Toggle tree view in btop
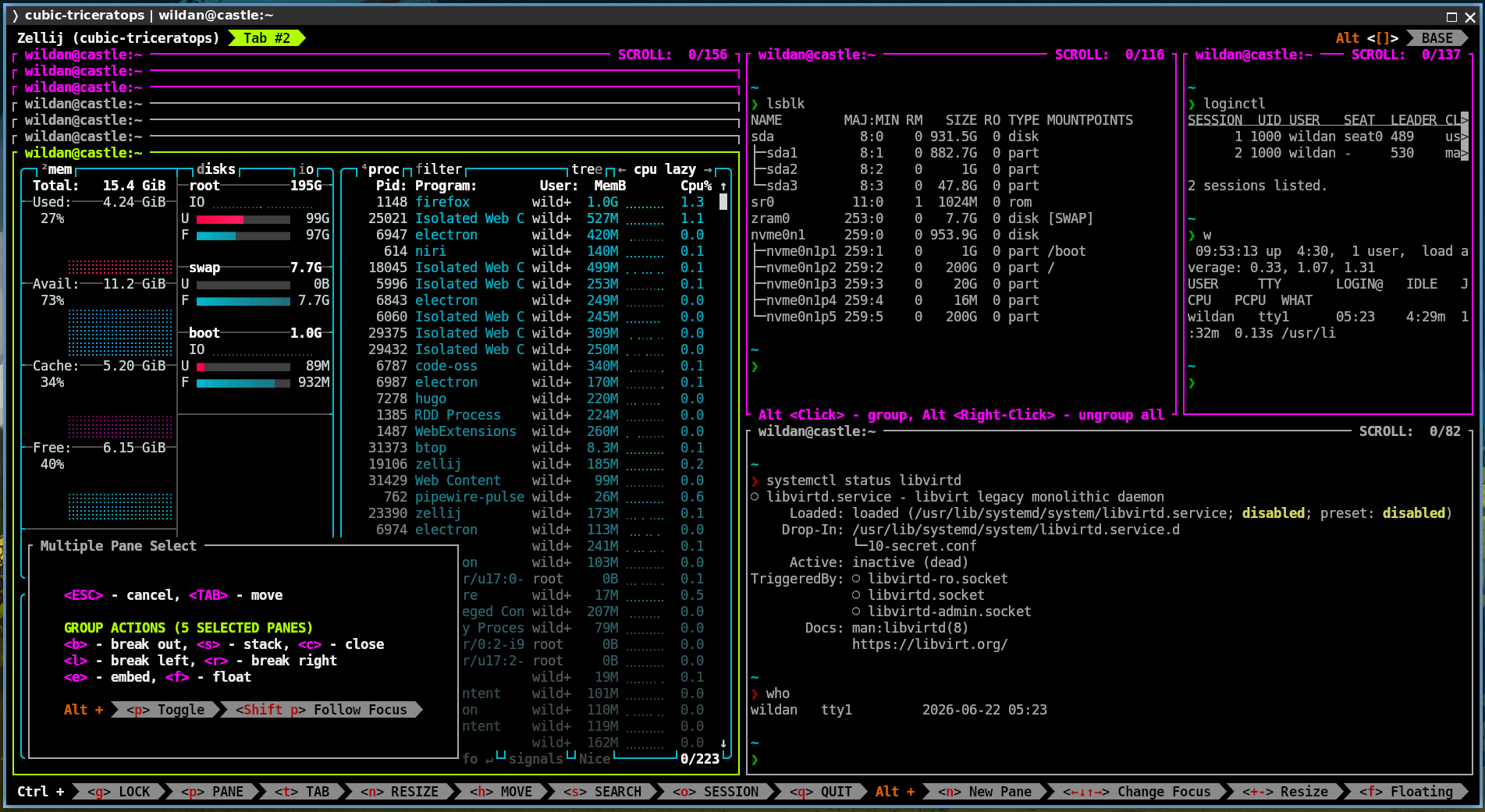This screenshot has height=812, width=1485. pos(587,169)
